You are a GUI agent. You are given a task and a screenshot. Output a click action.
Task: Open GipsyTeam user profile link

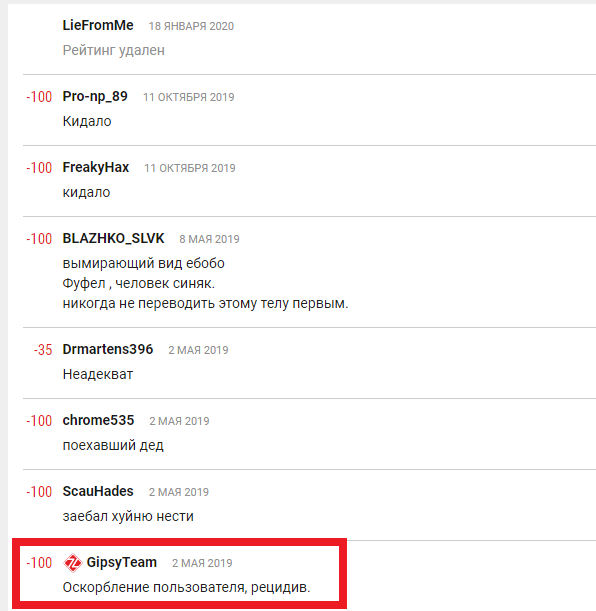click(122, 563)
